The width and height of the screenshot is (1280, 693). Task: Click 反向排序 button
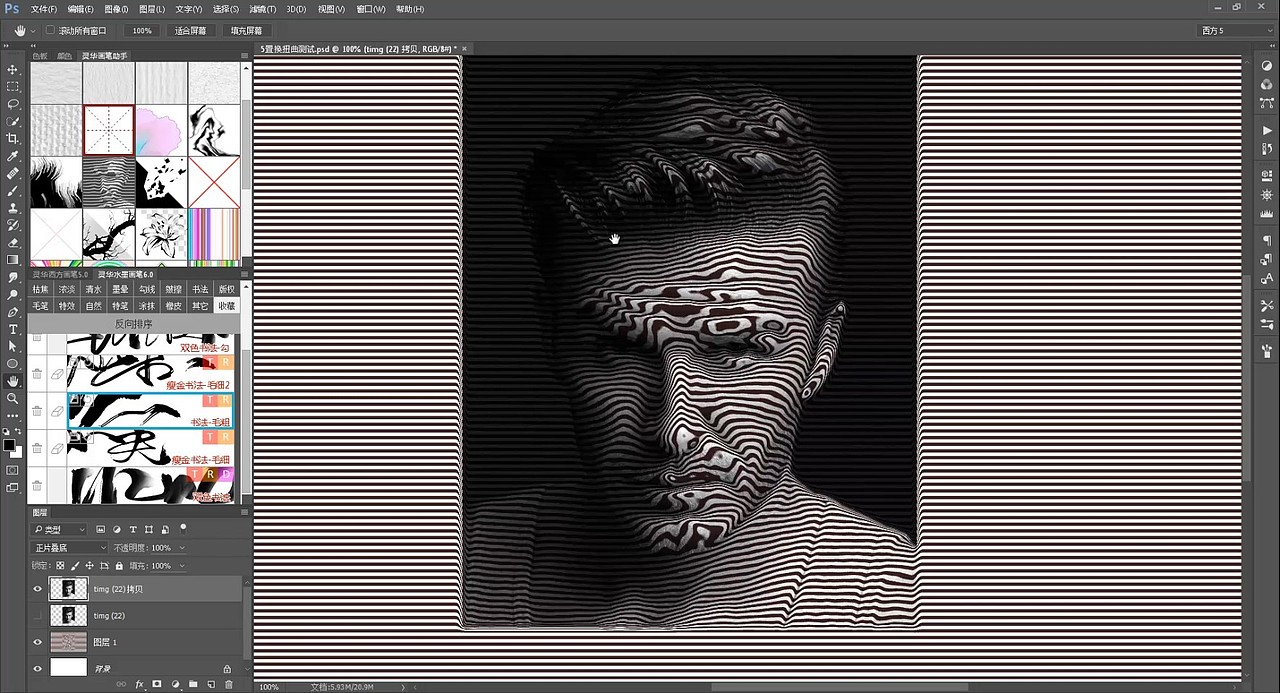click(x=134, y=324)
